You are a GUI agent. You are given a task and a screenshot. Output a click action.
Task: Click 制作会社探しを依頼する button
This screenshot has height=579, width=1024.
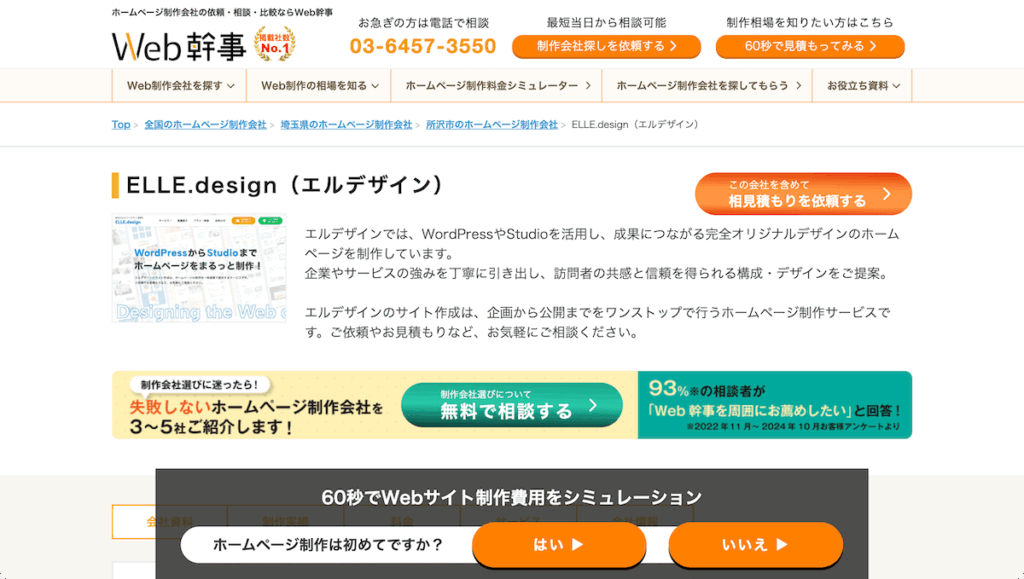pyautogui.click(x=606, y=46)
